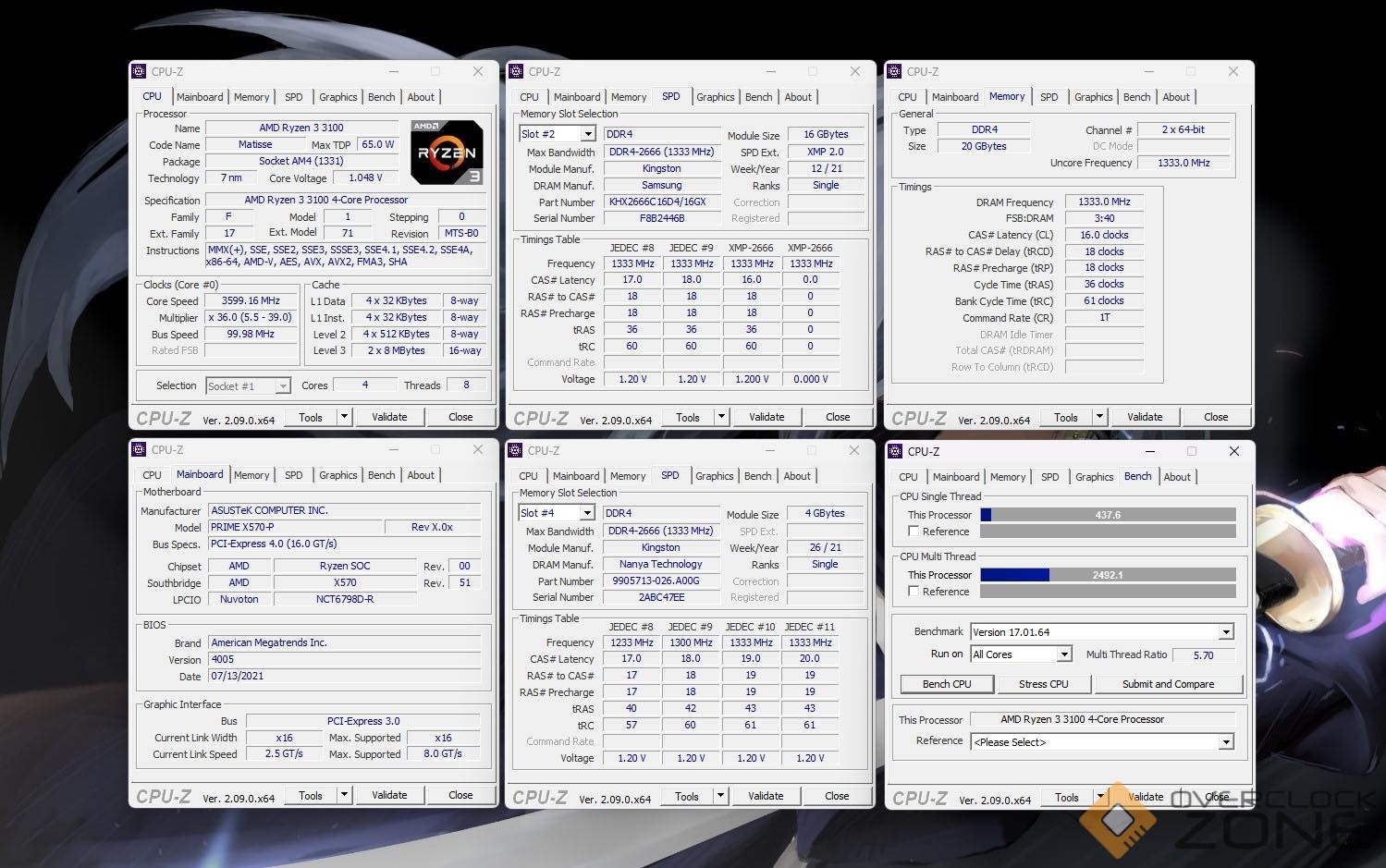This screenshot has width=1386, height=868.
Task: Click Validate in the Slot #2 SPD window
Action: click(767, 417)
